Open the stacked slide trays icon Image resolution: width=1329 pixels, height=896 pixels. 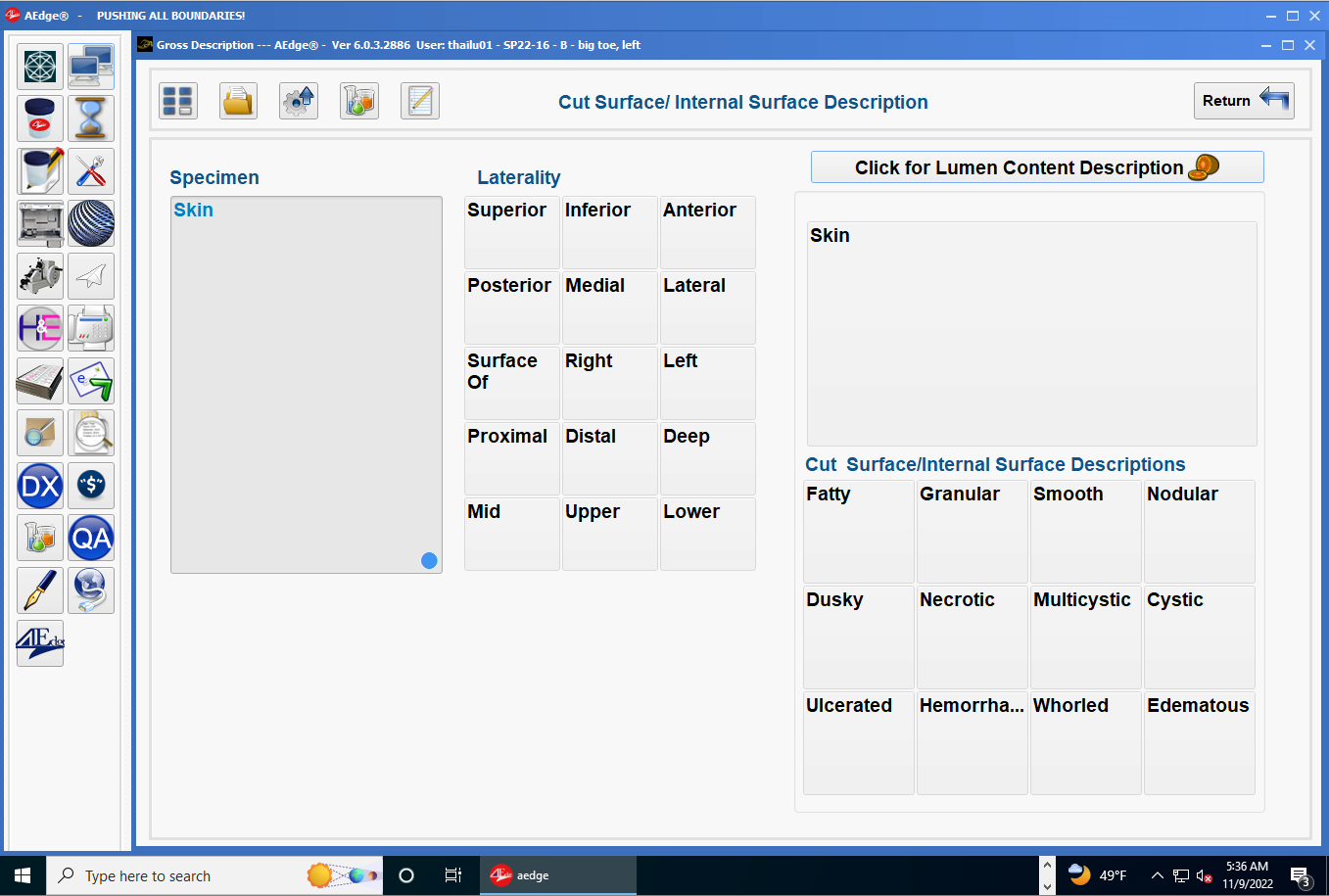(40, 381)
